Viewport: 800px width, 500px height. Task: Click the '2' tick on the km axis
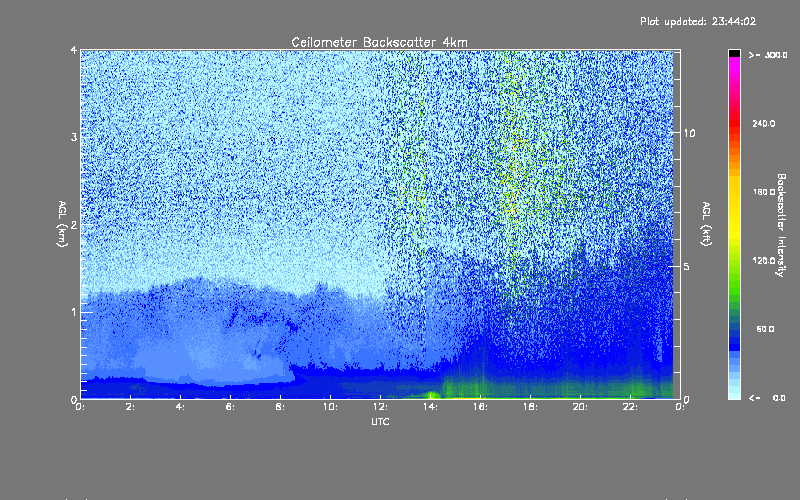click(74, 225)
